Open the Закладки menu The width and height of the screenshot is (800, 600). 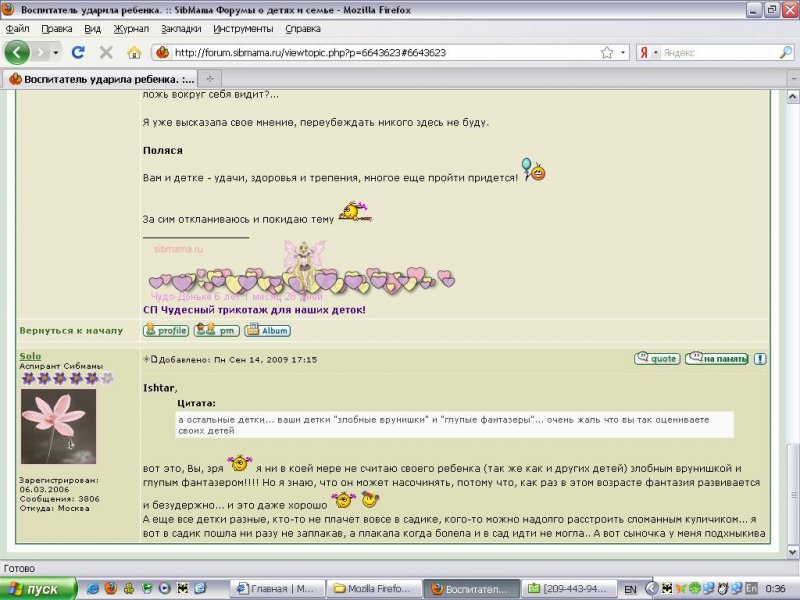click(x=180, y=29)
